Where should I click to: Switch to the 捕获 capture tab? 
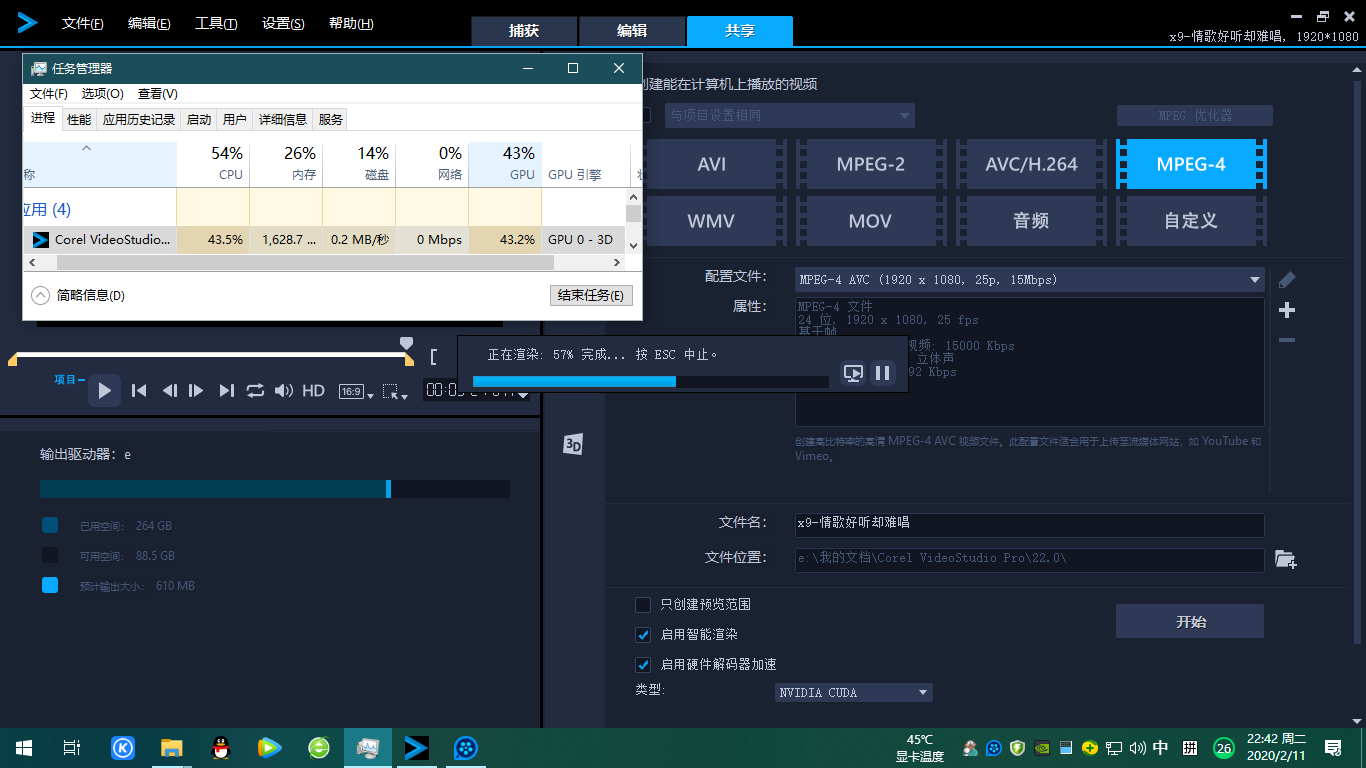pos(524,31)
